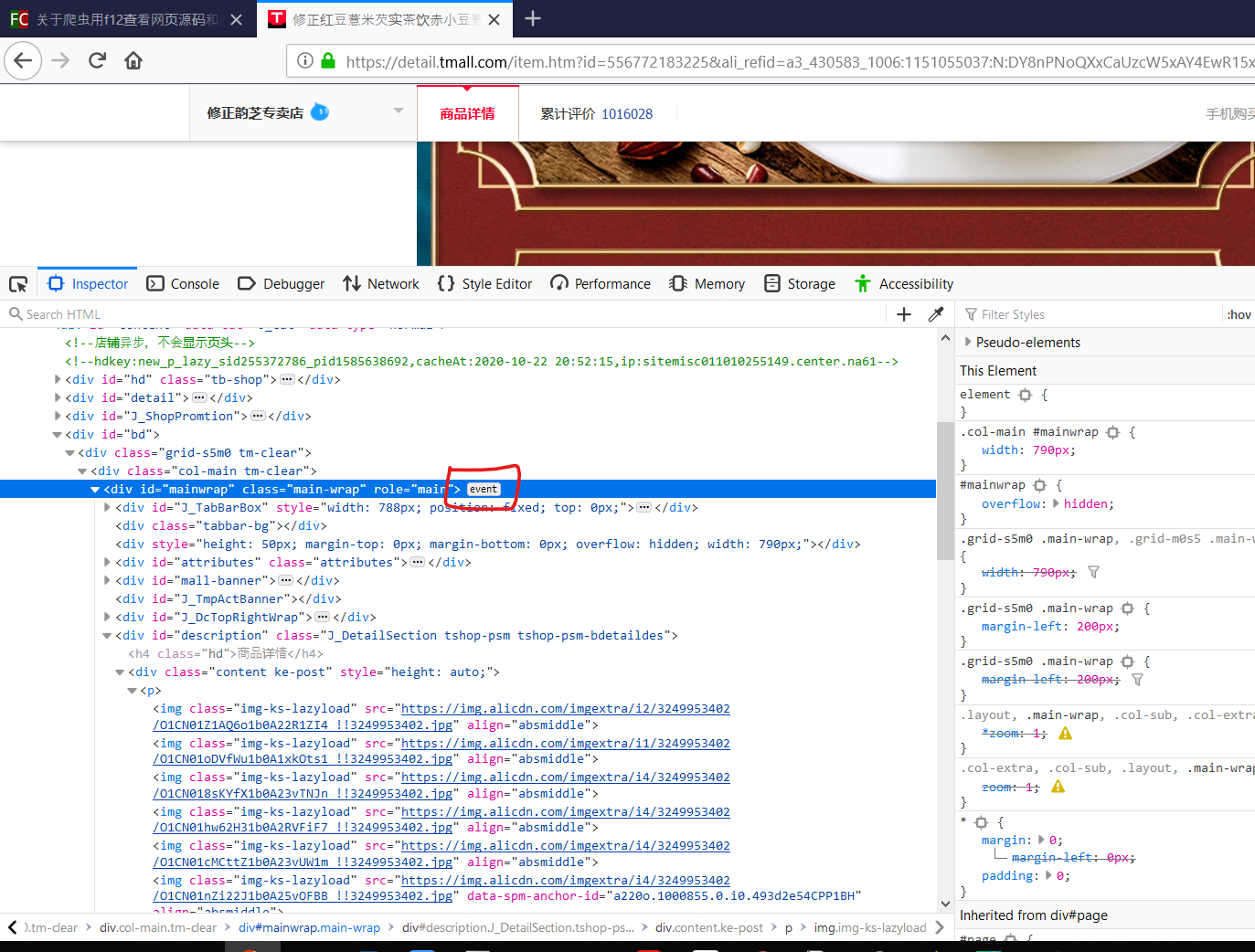Close the 修正红豆薏米 tmall tab
This screenshot has width=1255, height=952.
[494, 19]
